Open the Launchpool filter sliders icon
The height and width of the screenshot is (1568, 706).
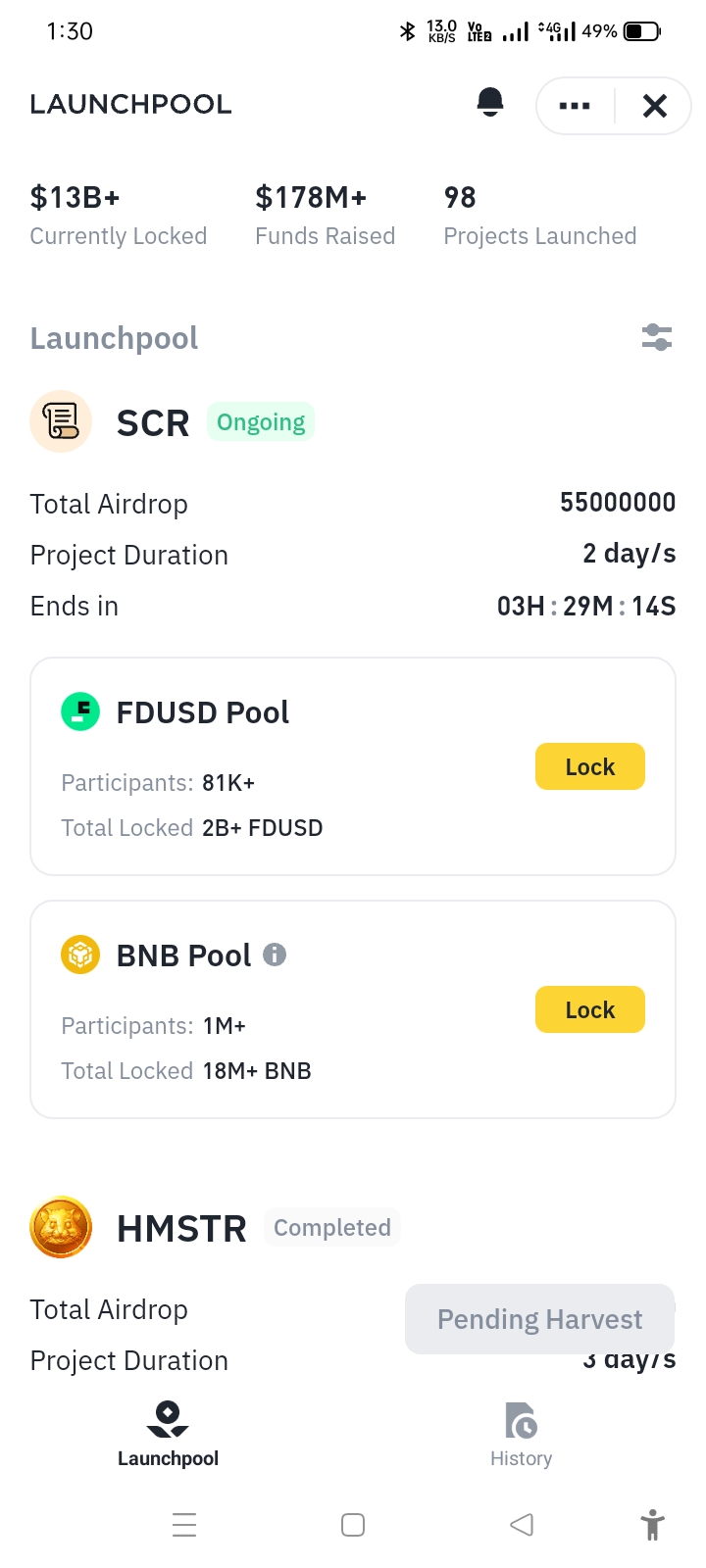coord(656,337)
